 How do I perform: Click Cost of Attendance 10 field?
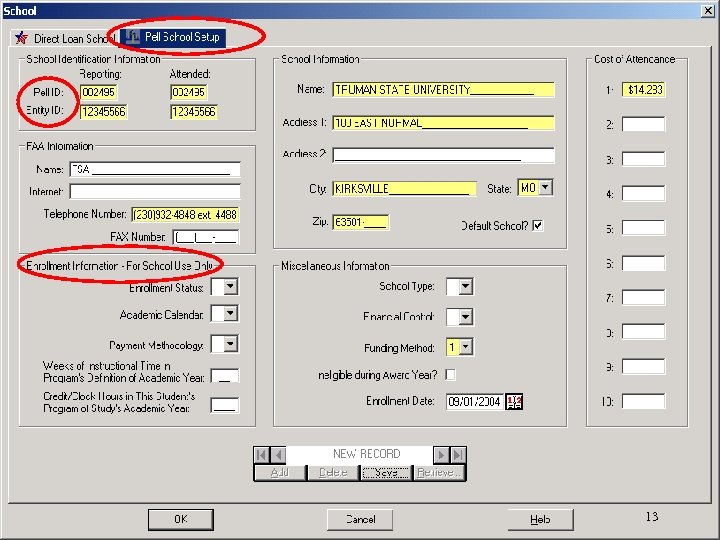coord(643,401)
